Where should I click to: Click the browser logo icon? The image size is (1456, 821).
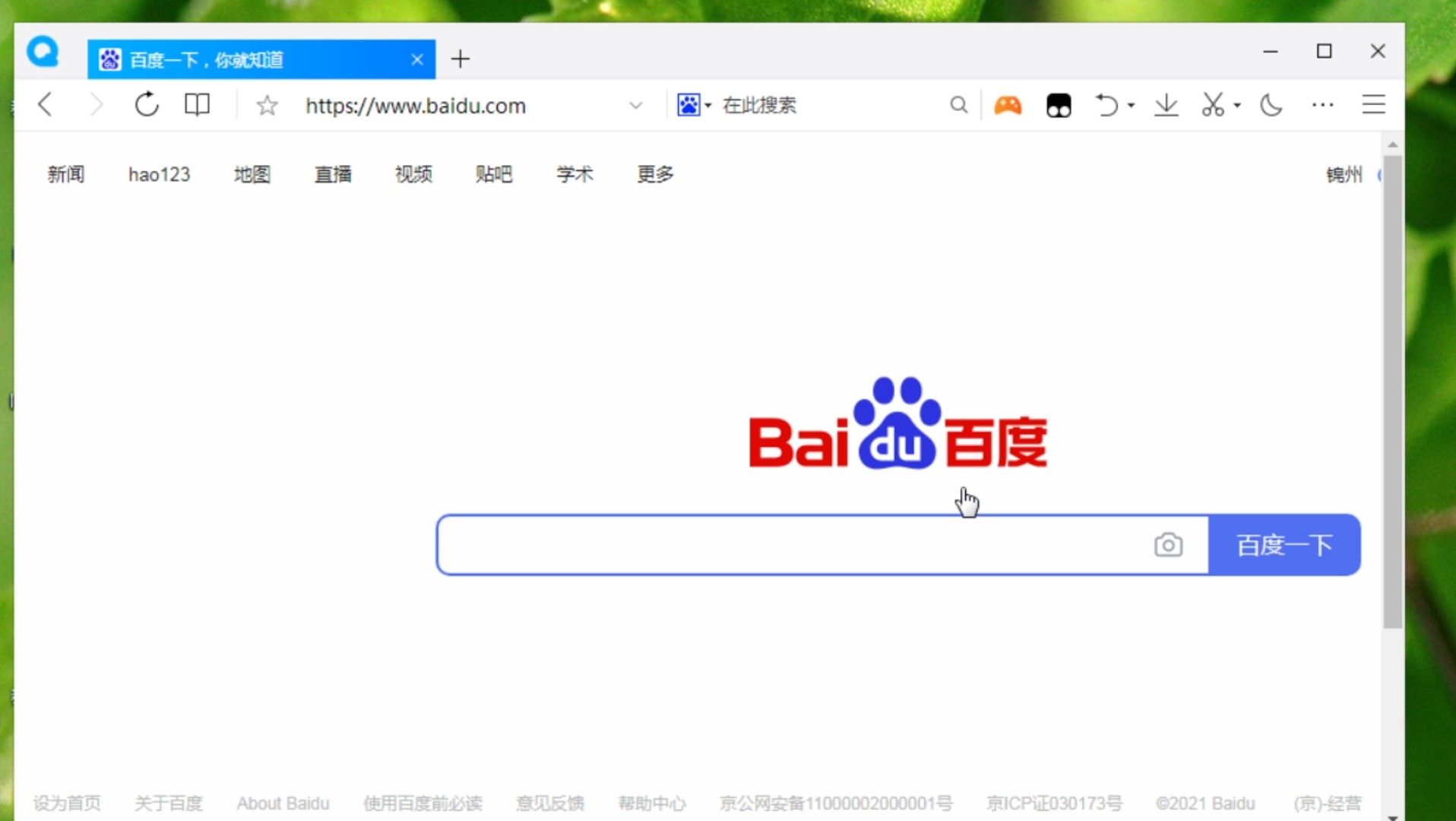43,52
